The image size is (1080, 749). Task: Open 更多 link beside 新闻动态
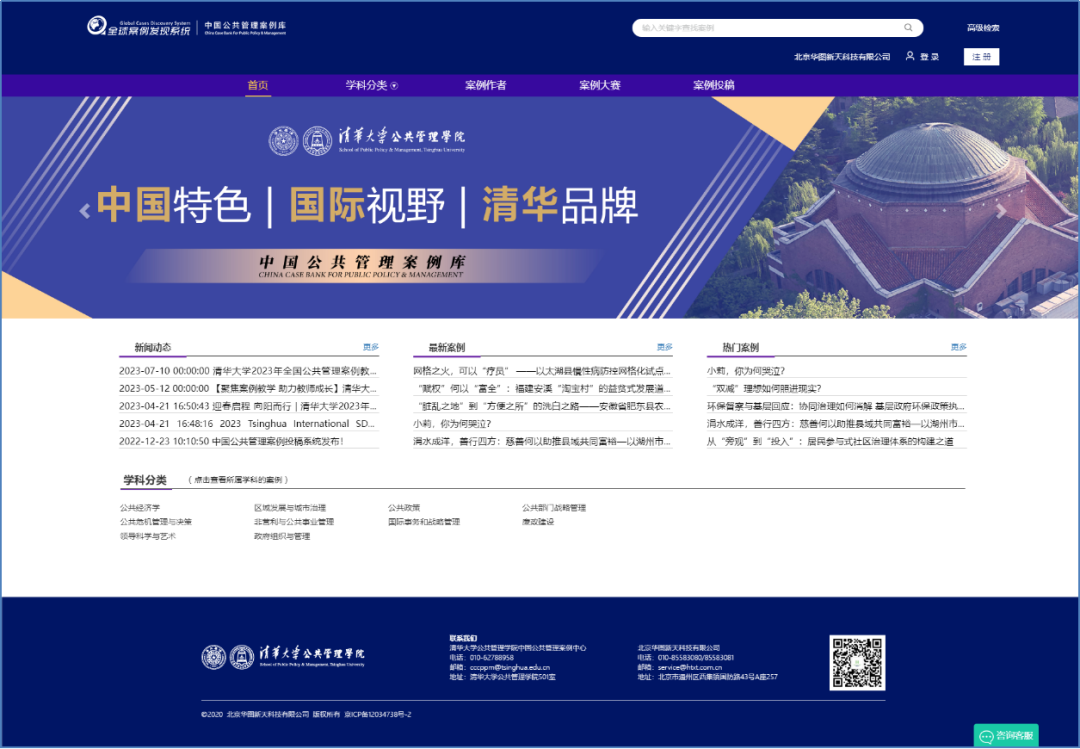[x=371, y=347]
